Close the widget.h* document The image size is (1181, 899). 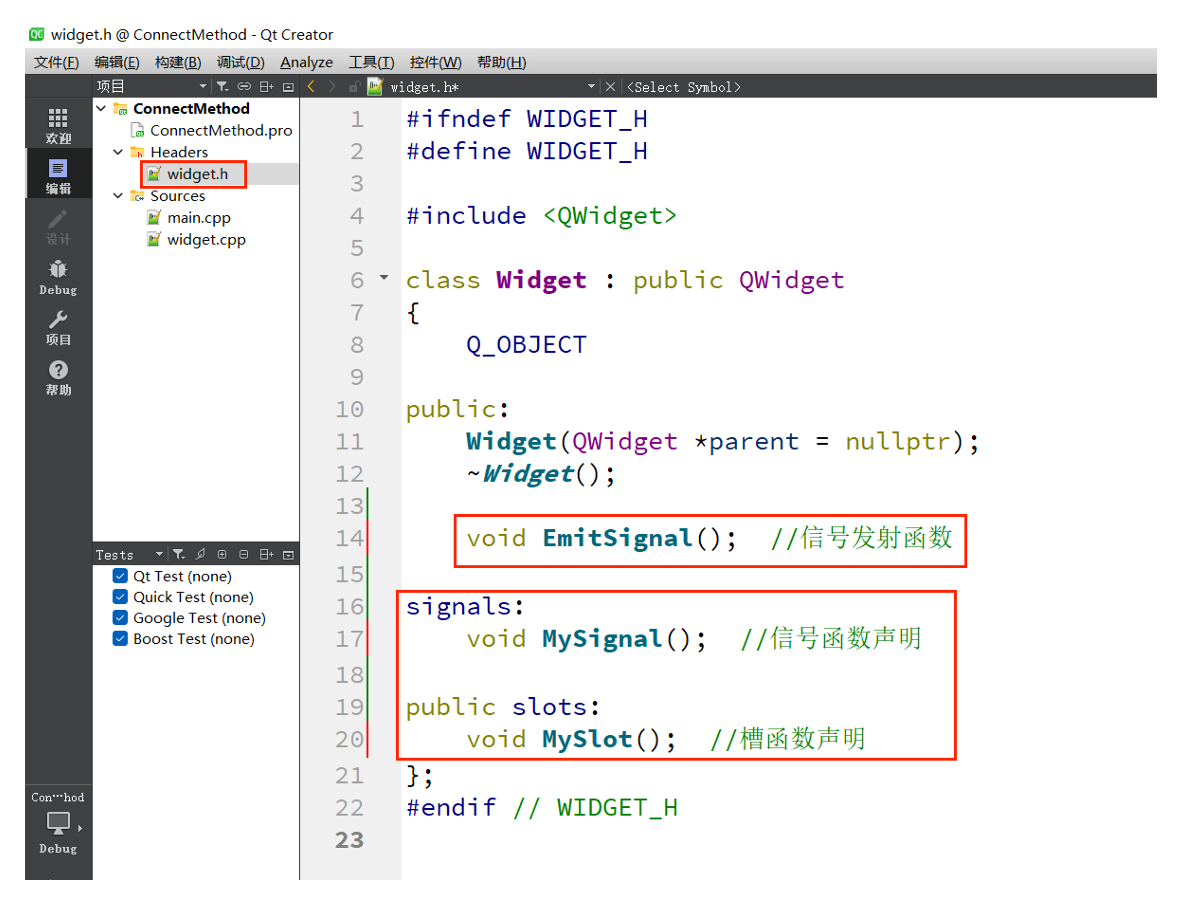click(610, 87)
